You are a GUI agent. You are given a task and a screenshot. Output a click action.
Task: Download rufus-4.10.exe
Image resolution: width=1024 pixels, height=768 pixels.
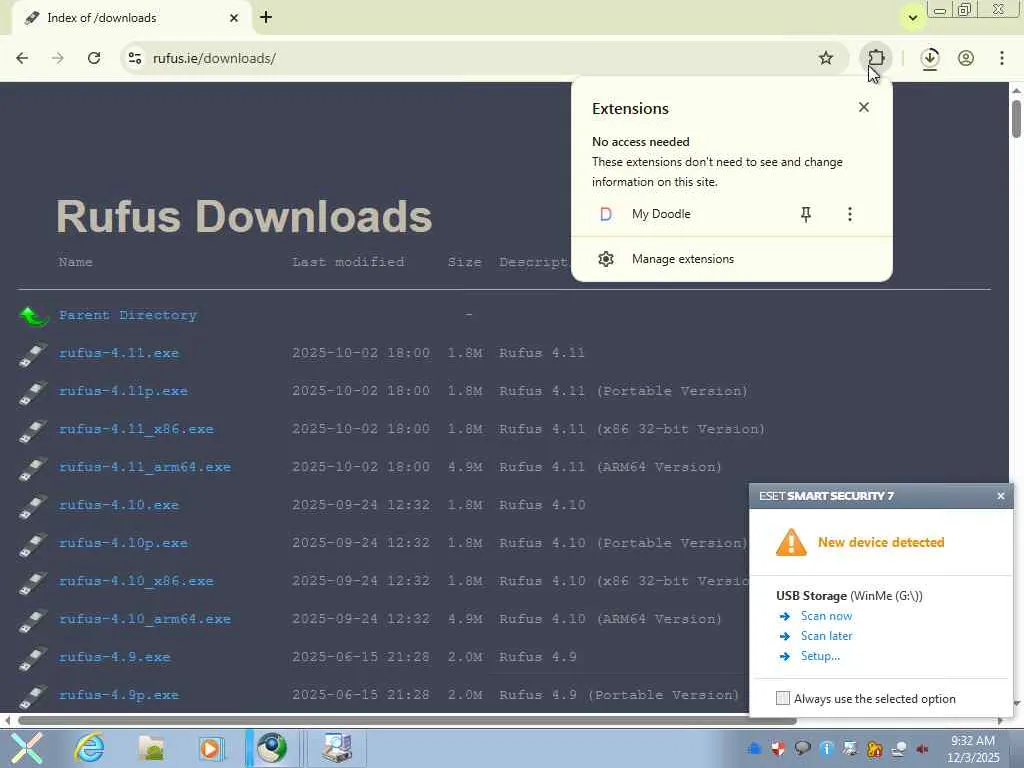[119, 505]
